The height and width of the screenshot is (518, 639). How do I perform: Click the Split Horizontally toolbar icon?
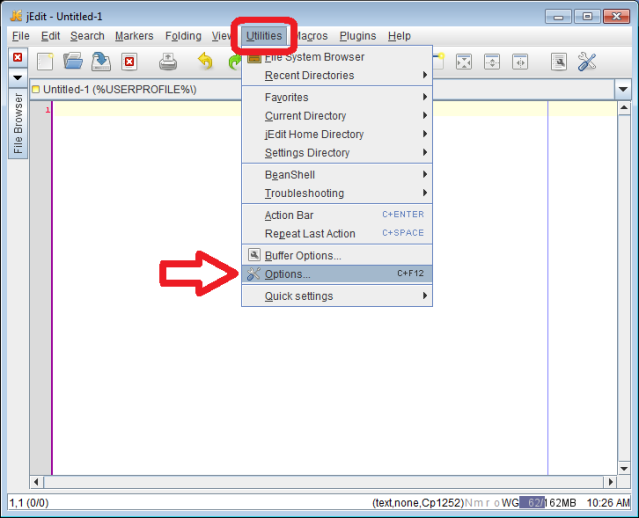click(492, 62)
